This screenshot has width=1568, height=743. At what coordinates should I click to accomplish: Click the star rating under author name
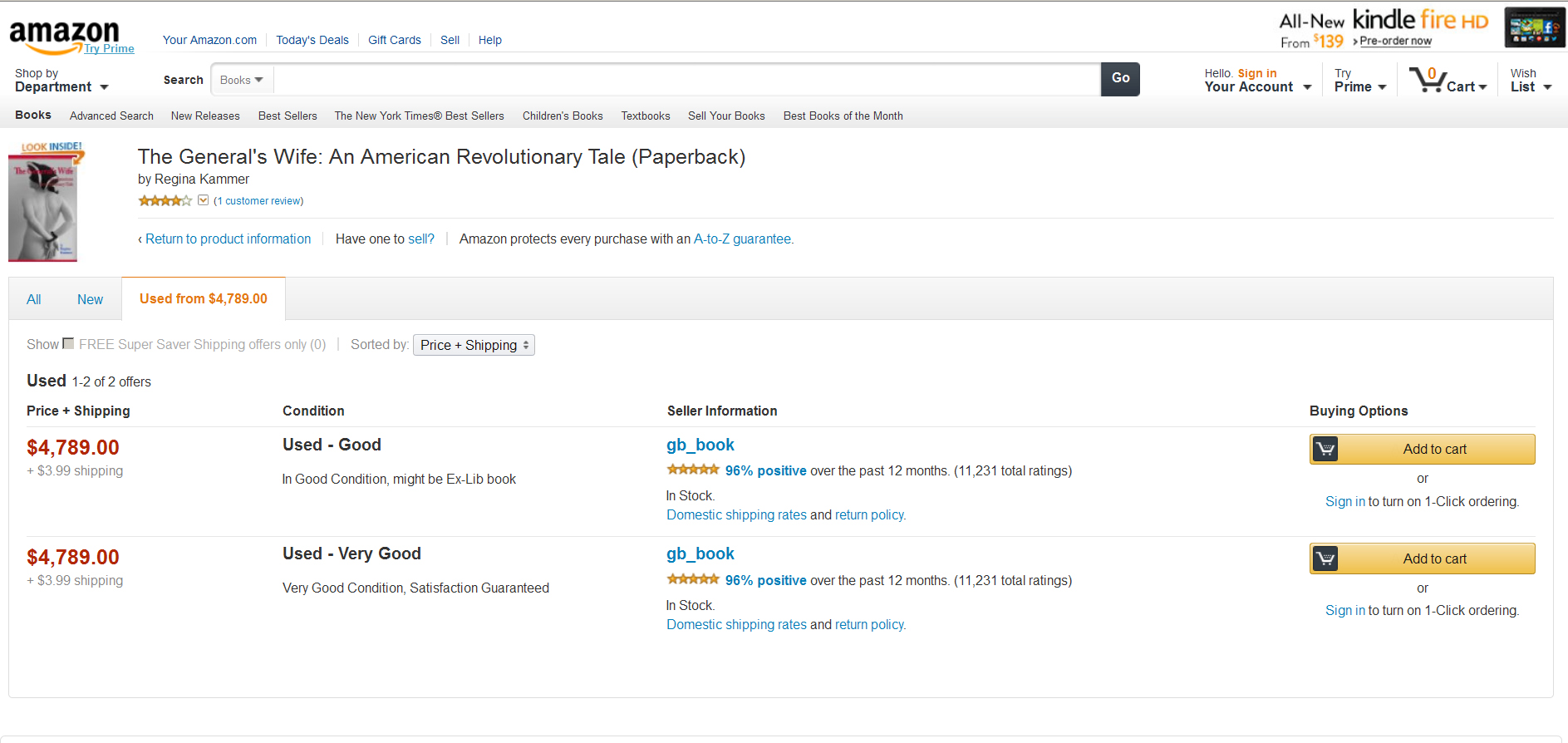tap(165, 200)
